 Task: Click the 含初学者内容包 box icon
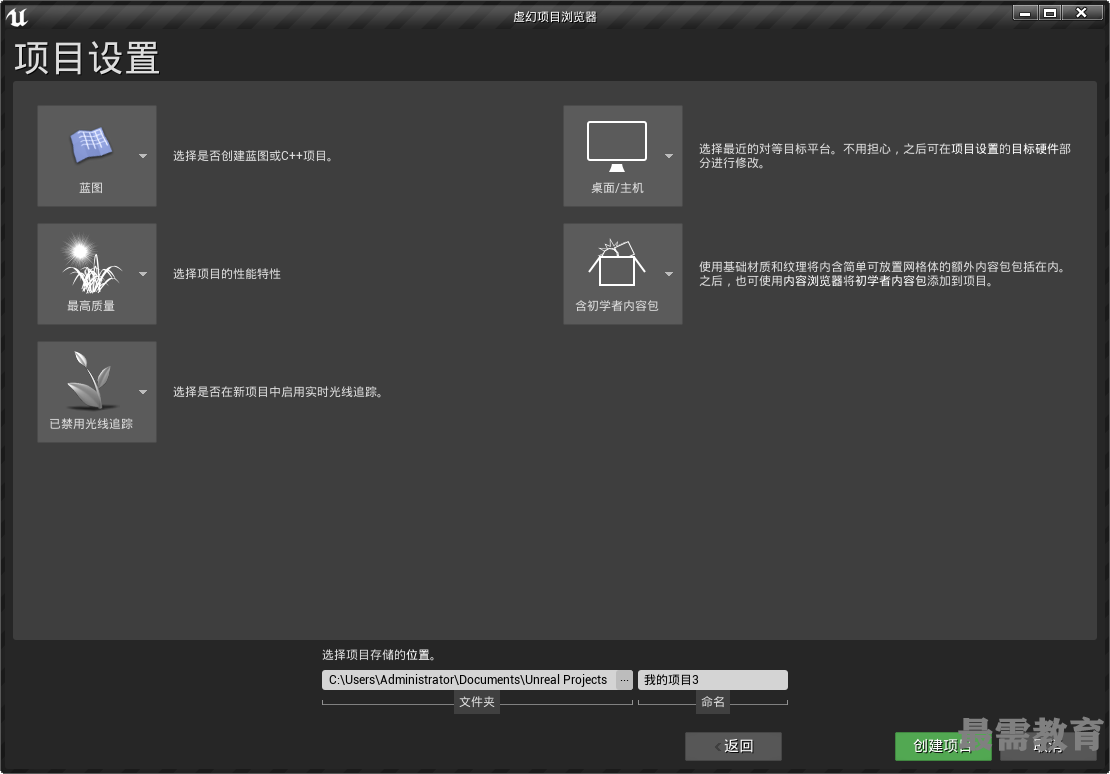point(617,263)
